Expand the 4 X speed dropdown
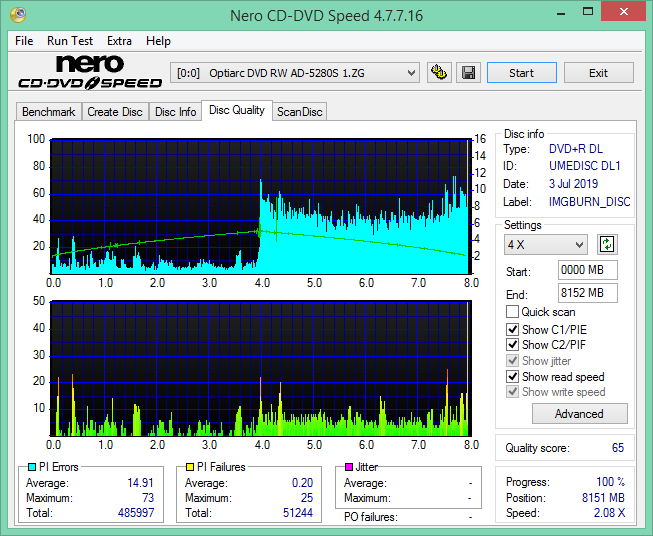 pos(546,244)
